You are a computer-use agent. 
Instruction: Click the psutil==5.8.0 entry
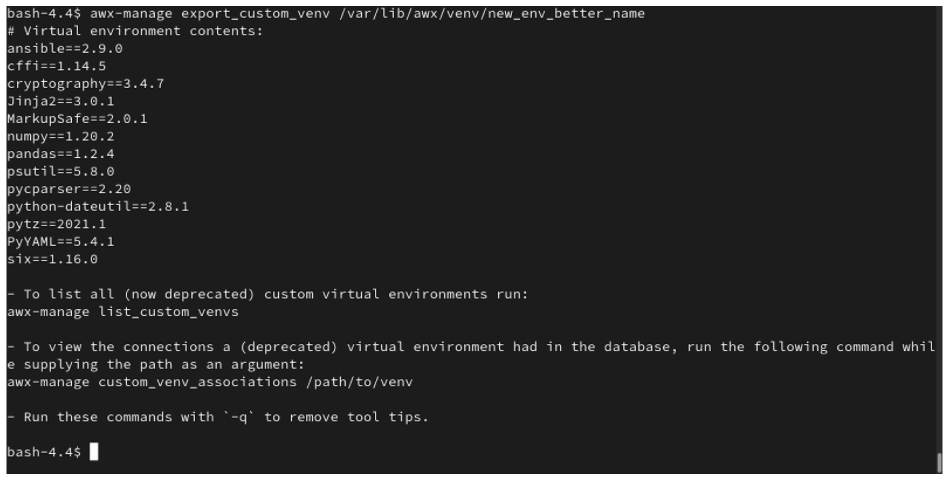click(60, 171)
